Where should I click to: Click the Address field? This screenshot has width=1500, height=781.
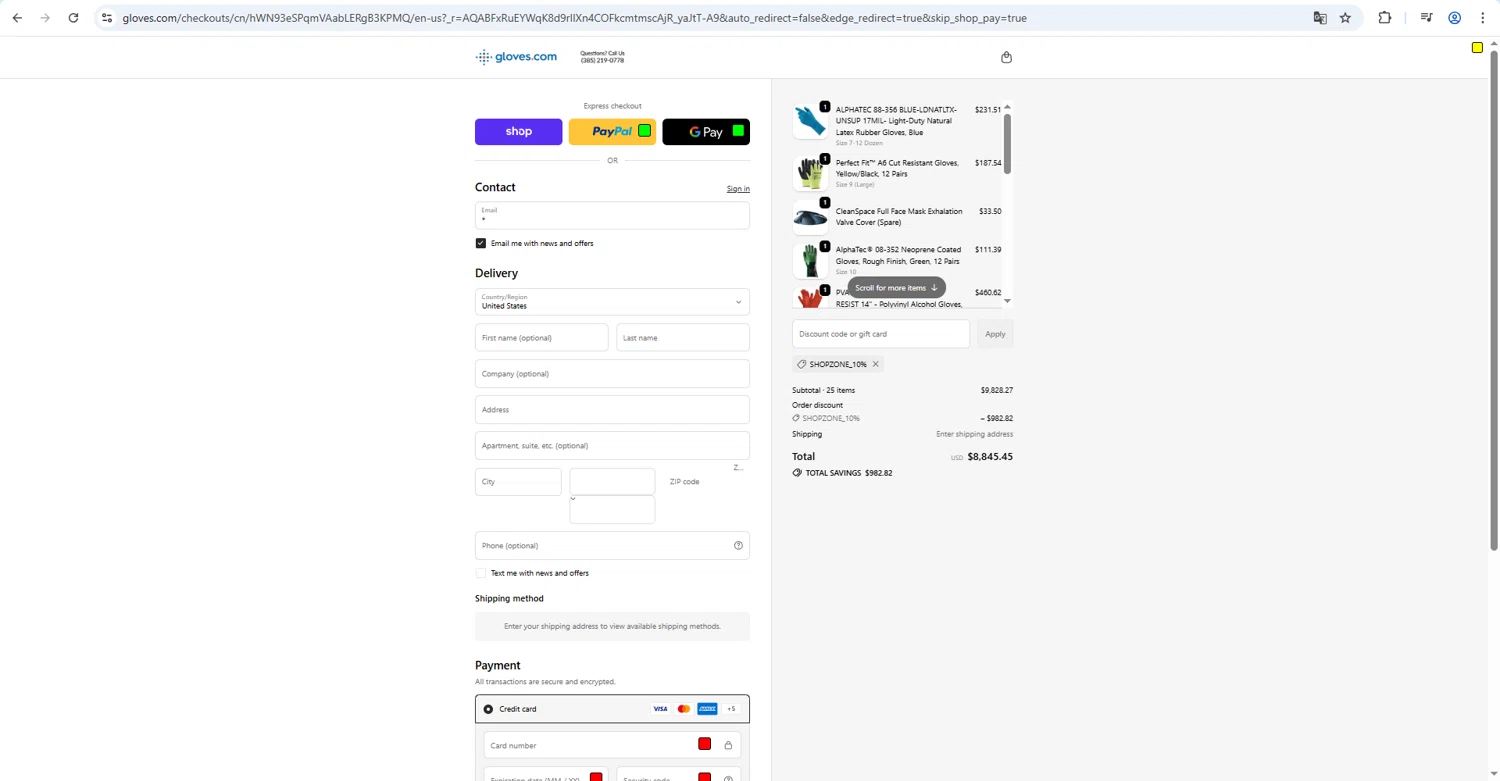tap(612, 410)
